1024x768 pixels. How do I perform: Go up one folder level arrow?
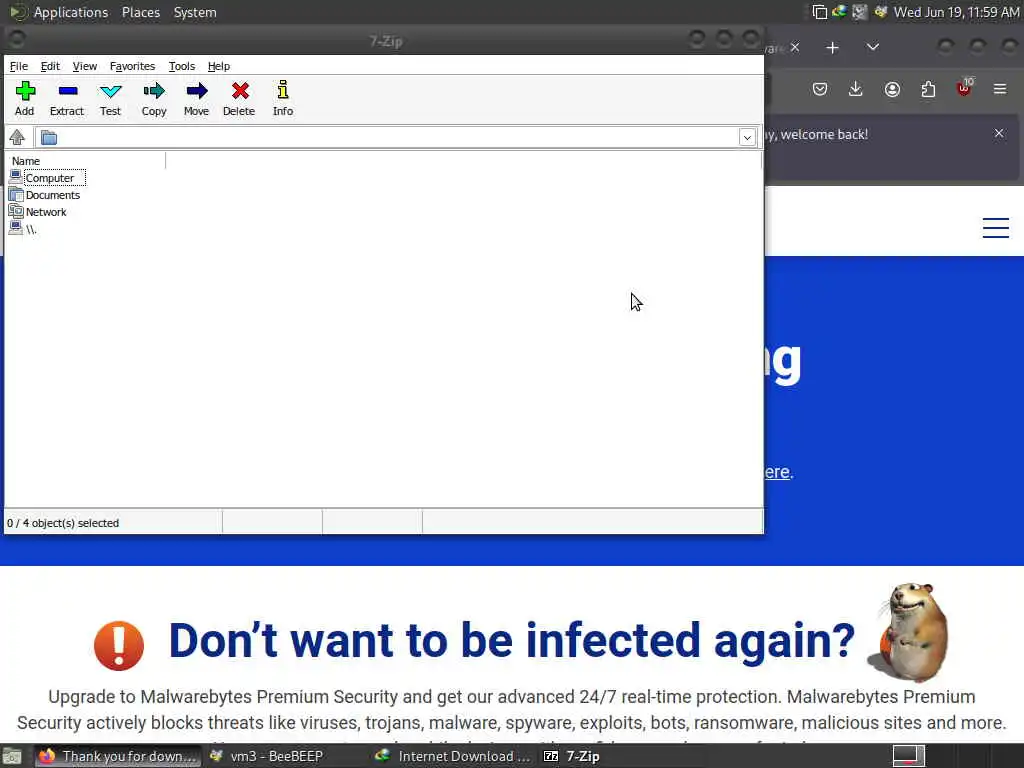[17, 137]
